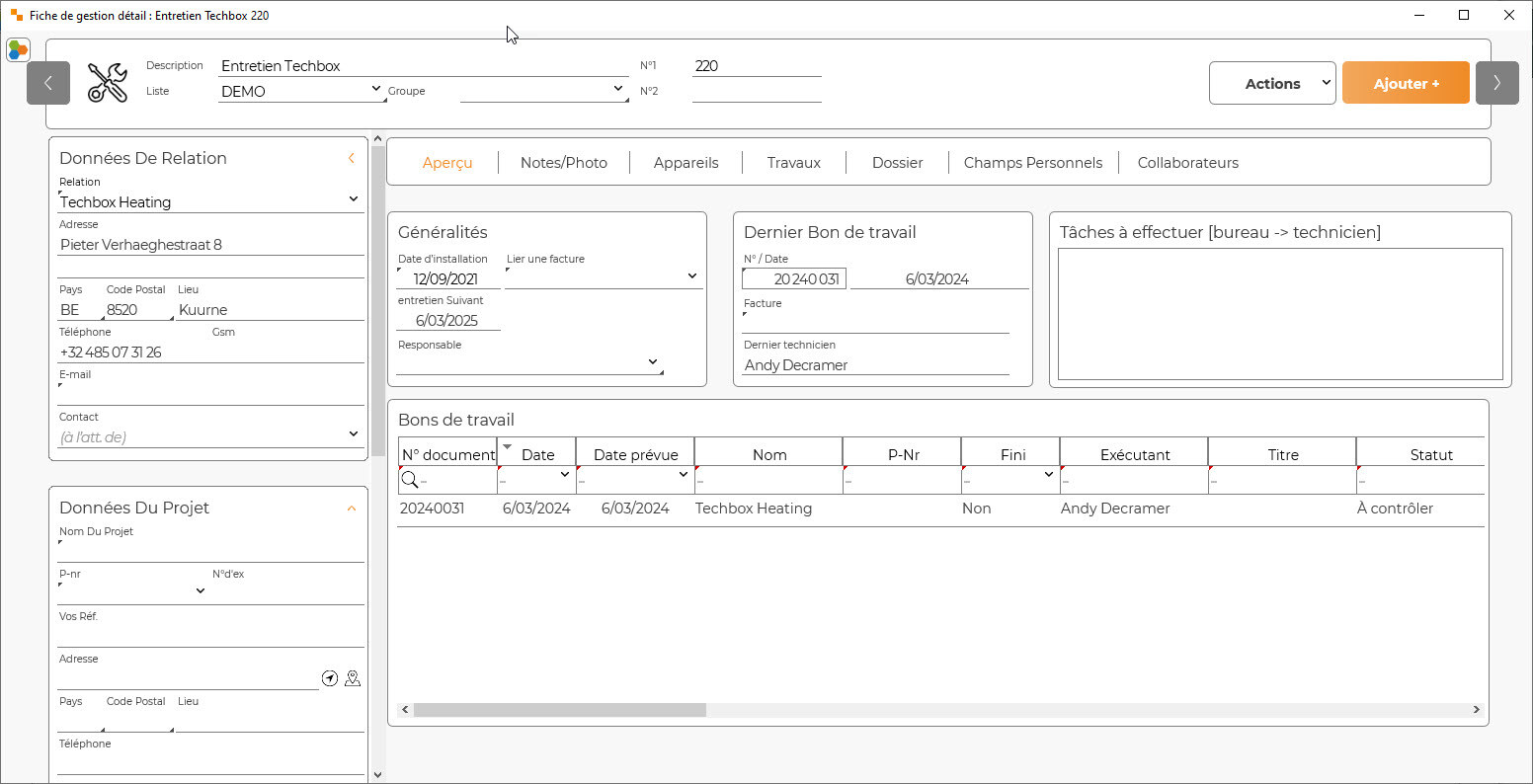Image resolution: width=1533 pixels, height=784 pixels.
Task: Click the last work order number 20 240 031
Action: tap(794, 278)
